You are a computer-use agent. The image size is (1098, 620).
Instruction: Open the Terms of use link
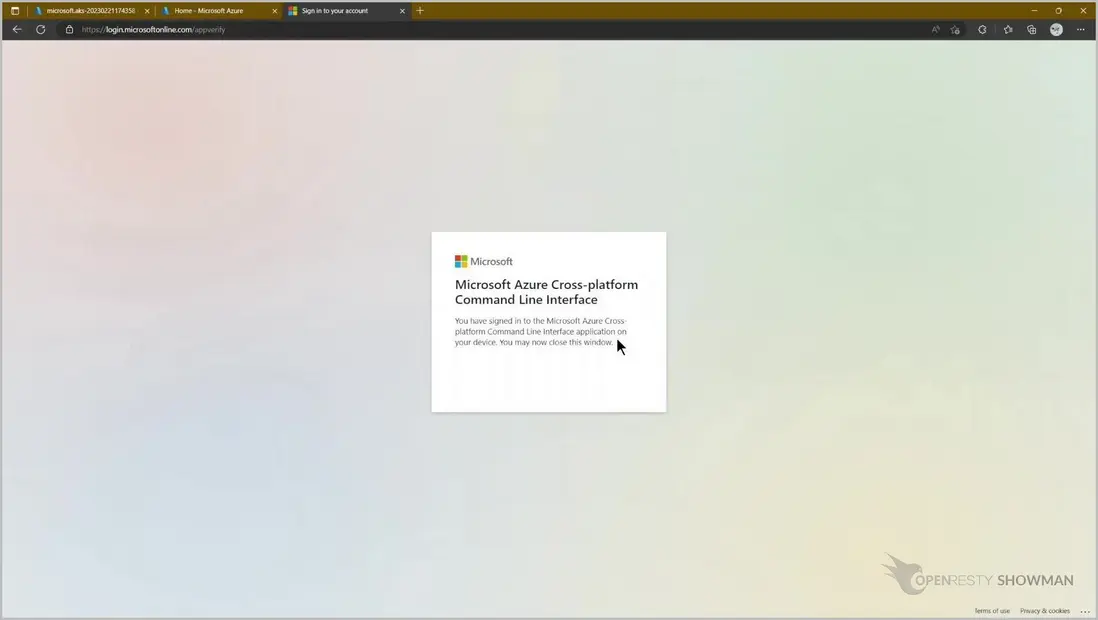click(992, 611)
